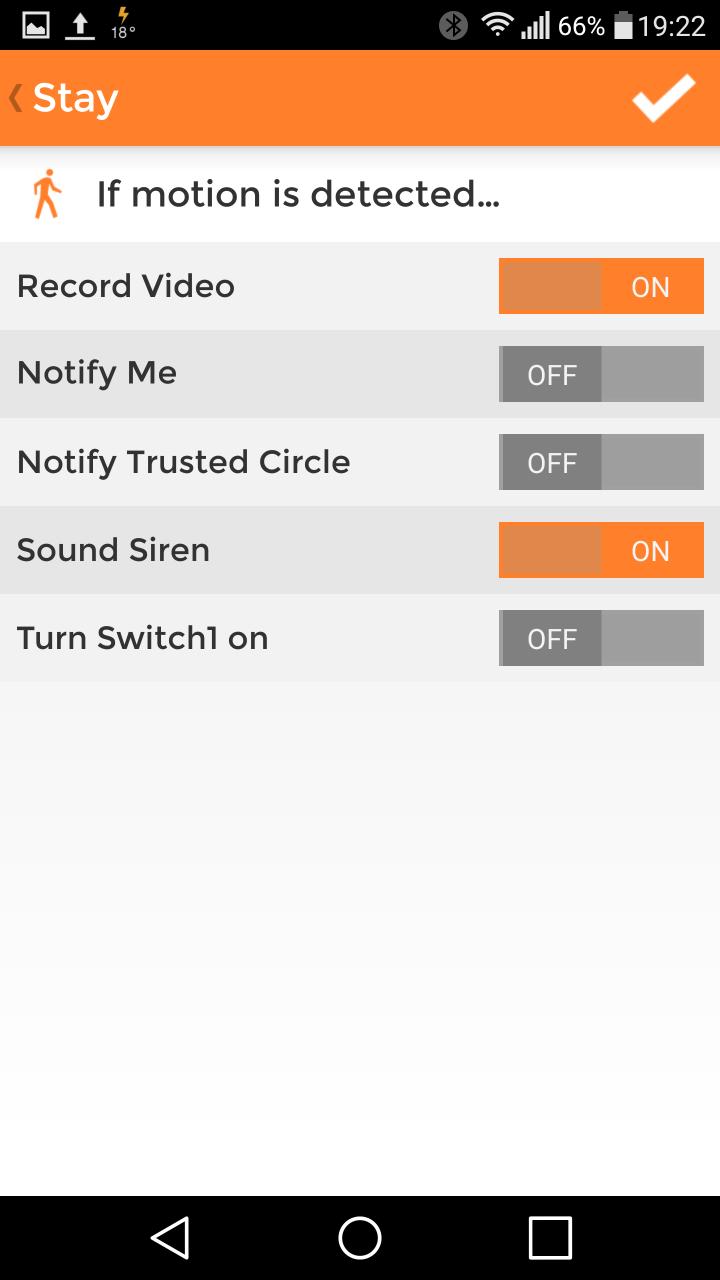Viewport: 720px width, 1280px height.
Task: Tap the back chevron beside Stay
Action: point(16,98)
